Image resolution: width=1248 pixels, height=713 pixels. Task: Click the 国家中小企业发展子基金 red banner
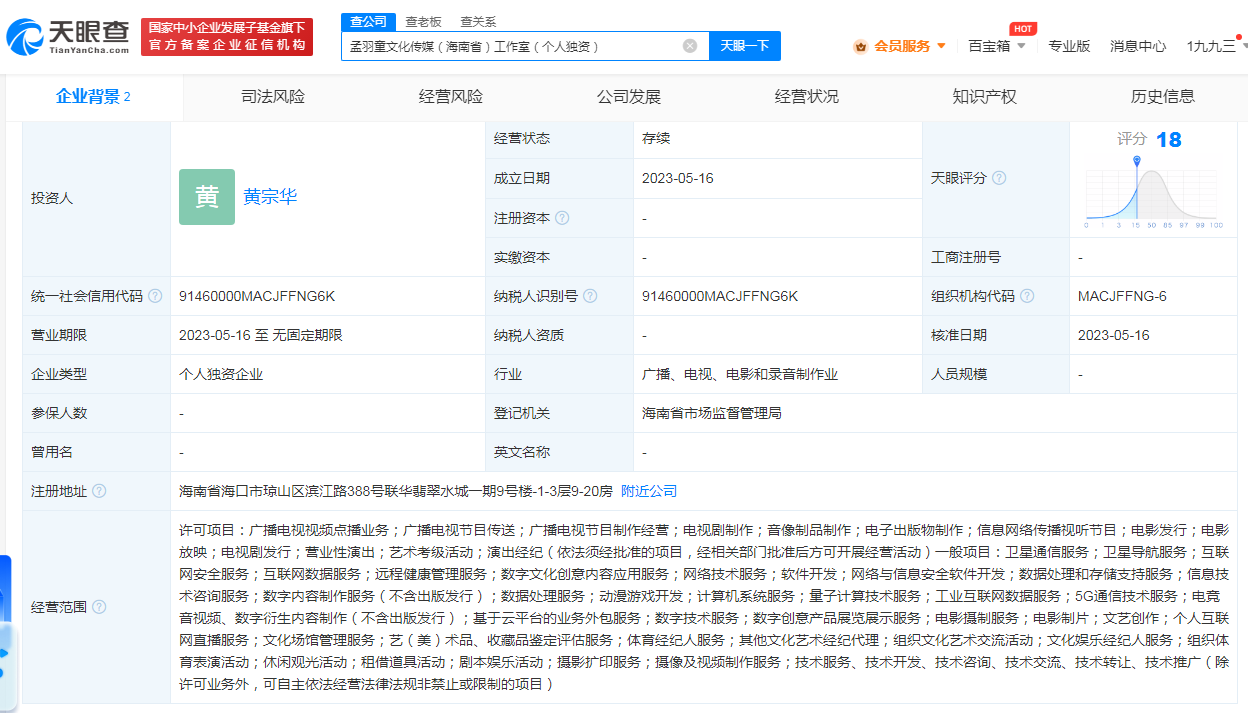227,37
